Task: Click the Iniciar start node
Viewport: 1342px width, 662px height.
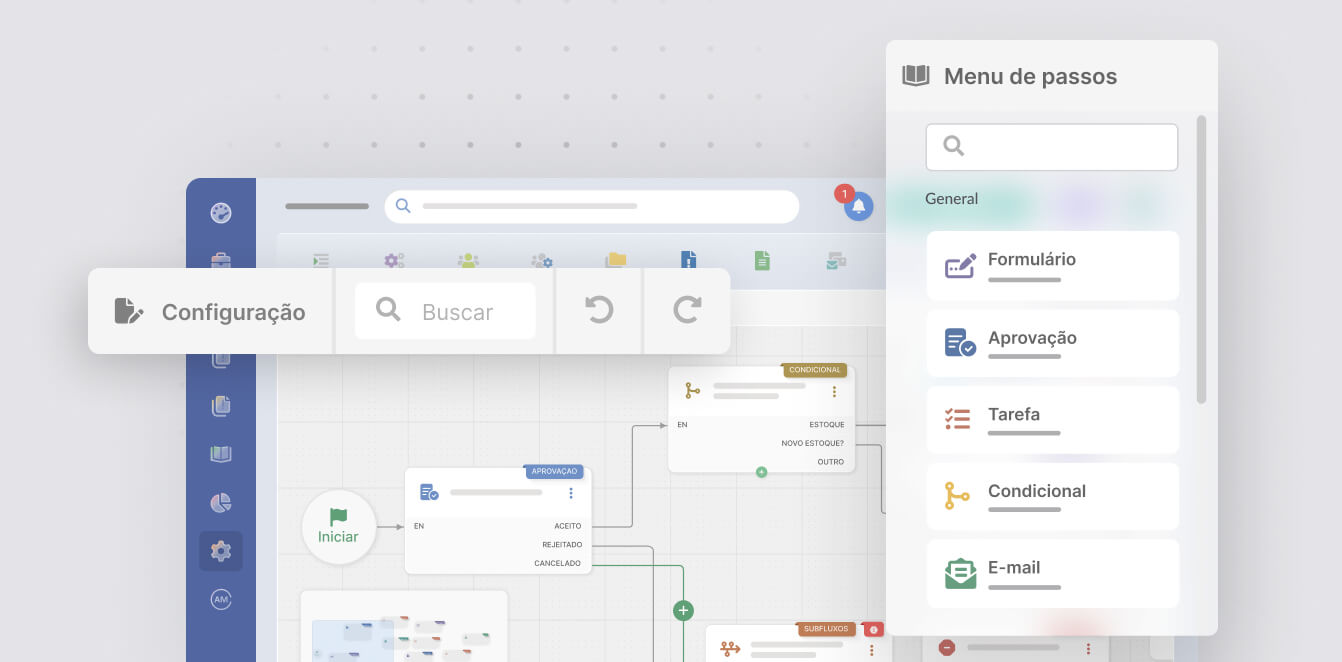Action: [x=339, y=527]
